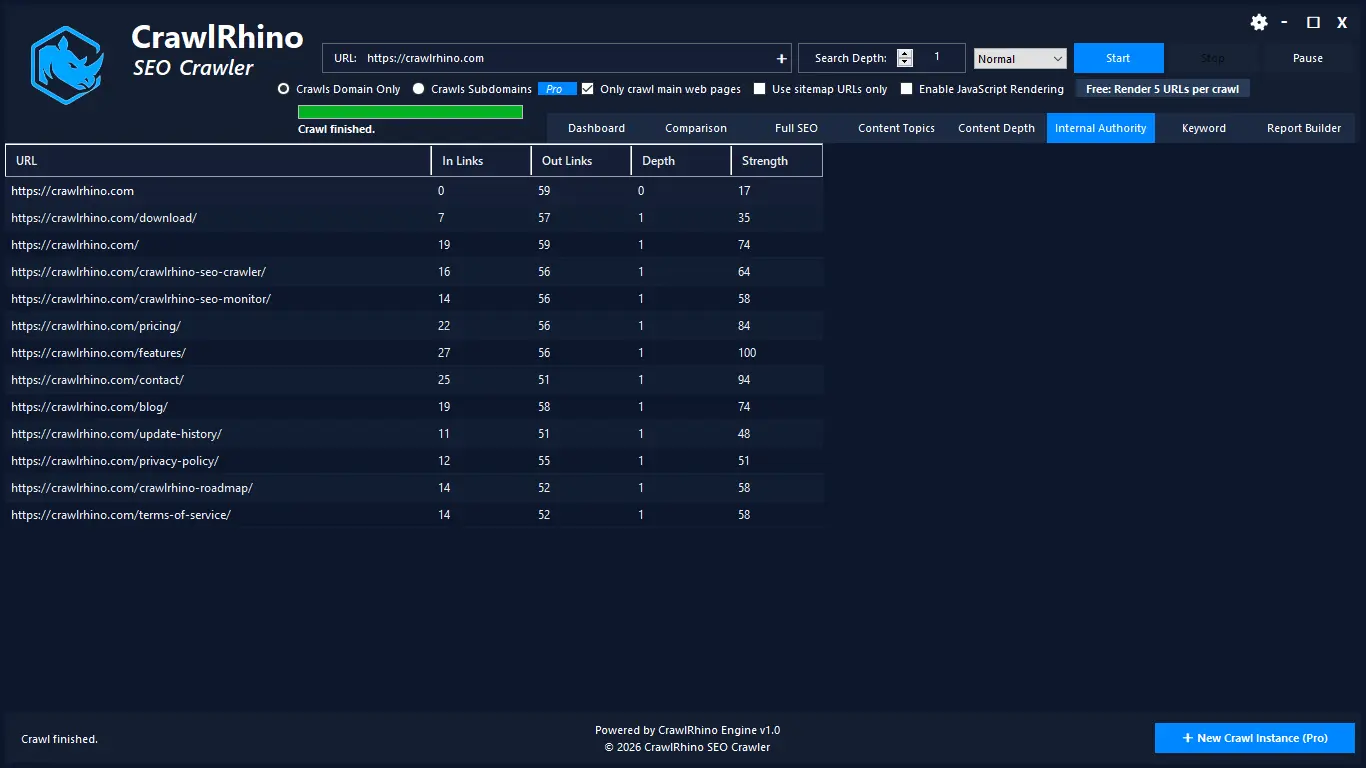Screen dimensions: 1366x768
Task: Uncheck Only crawl main web pages
Action: pos(587,89)
